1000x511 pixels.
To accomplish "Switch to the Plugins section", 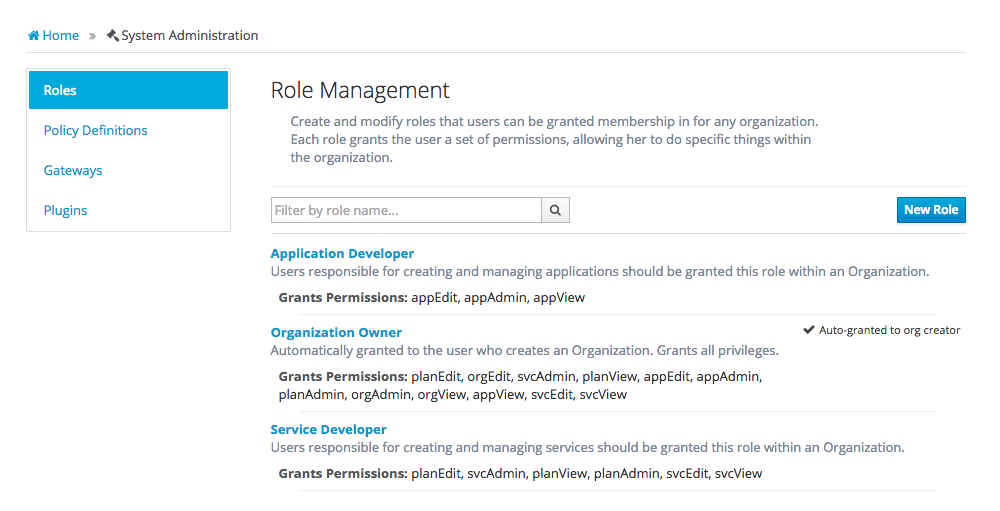I will pos(65,210).
